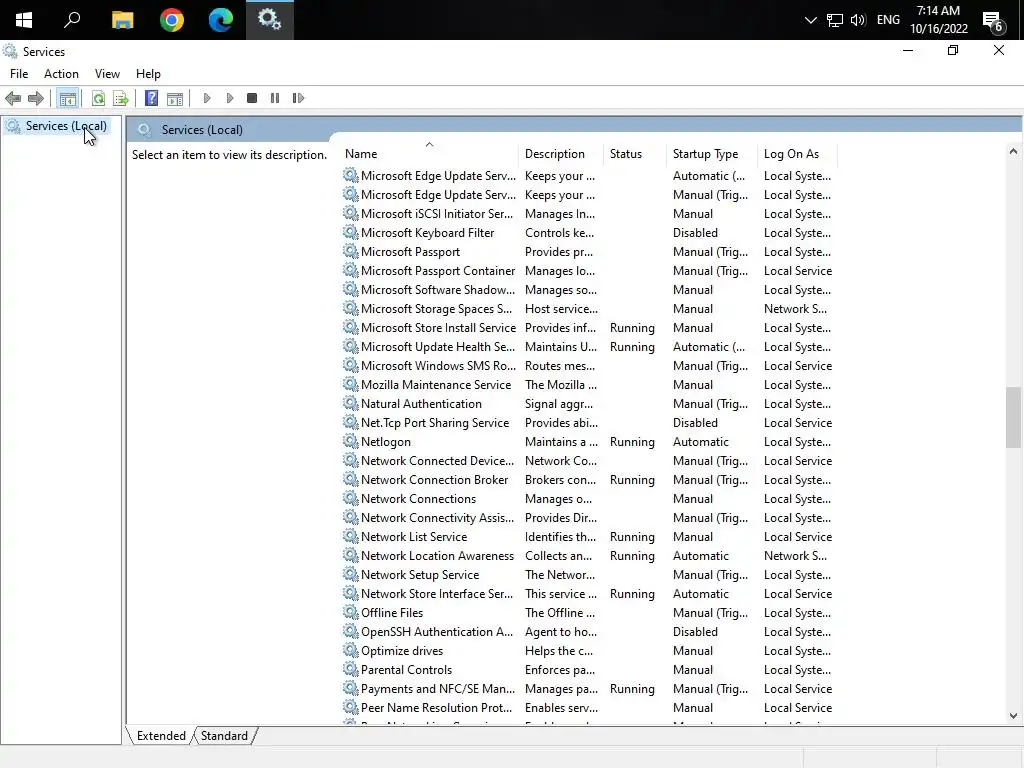The image size is (1024, 768).
Task: Launch Google Chrome from the taskbar
Action: pyautogui.click(x=172, y=20)
